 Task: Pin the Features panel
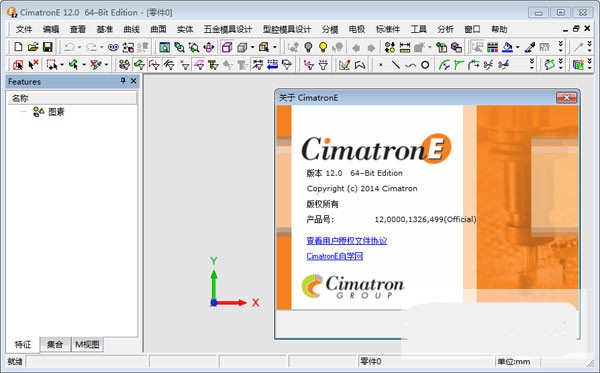coord(123,81)
